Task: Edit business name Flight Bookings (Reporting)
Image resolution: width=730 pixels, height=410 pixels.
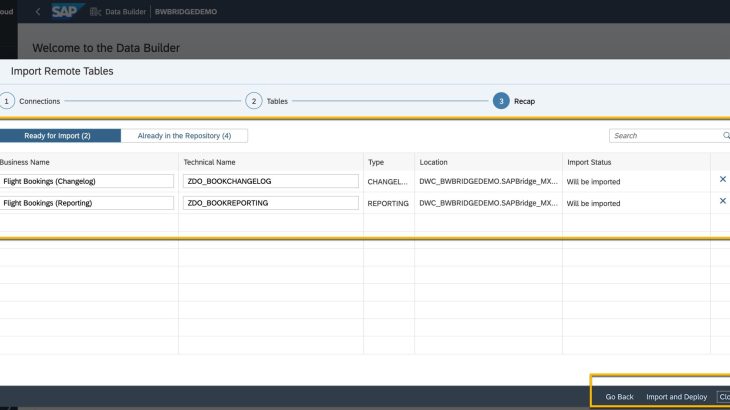Action: click(x=87, y=203)
